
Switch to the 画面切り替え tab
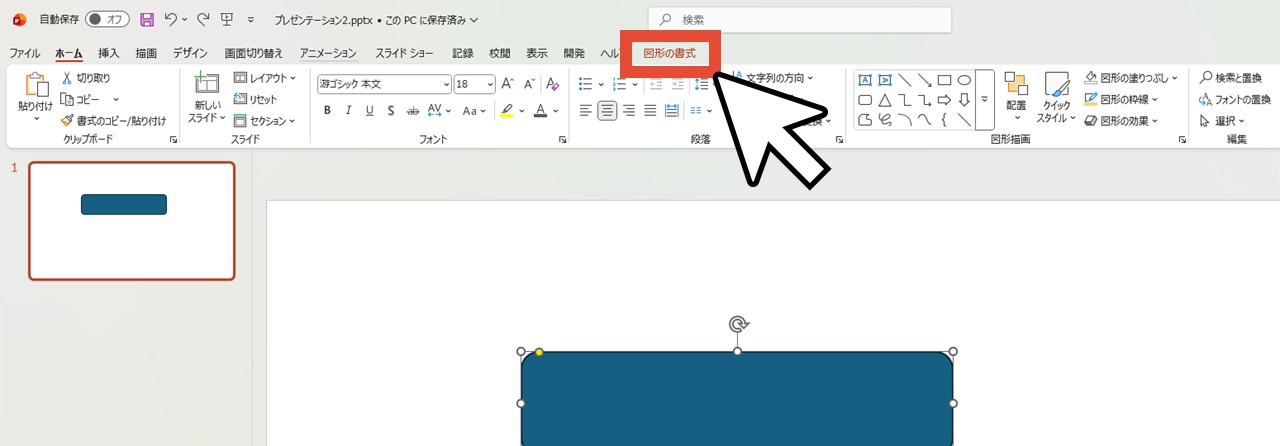pyautogui.click(x=254, y=53)
